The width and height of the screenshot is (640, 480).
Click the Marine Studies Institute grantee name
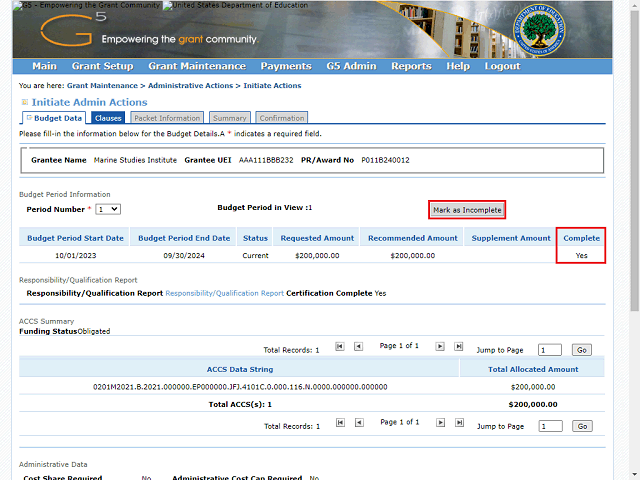135,160
